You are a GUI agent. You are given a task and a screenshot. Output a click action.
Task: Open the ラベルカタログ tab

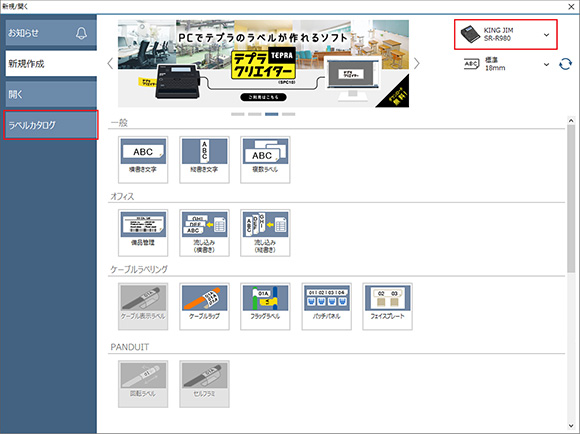point(51,125)
